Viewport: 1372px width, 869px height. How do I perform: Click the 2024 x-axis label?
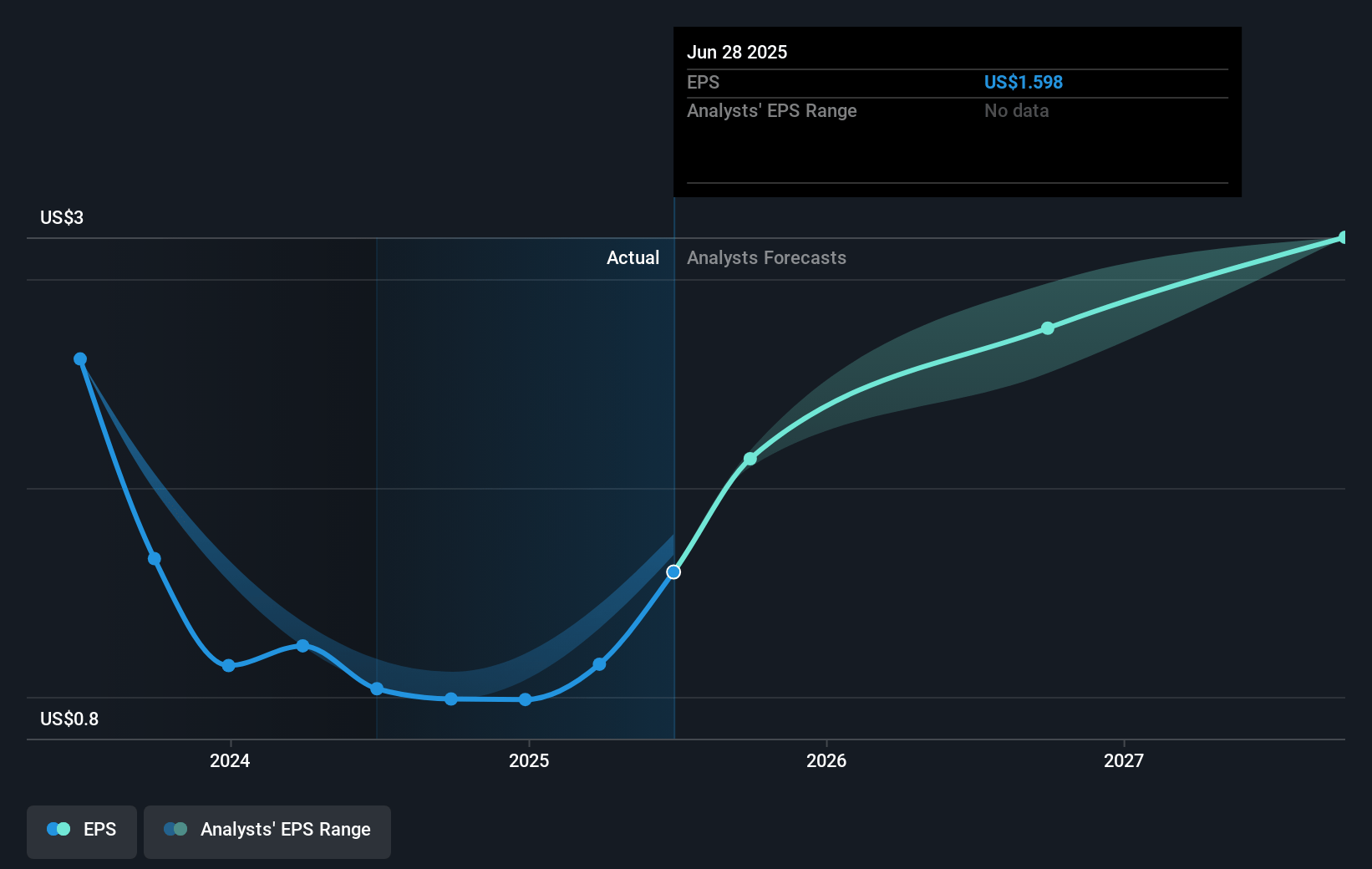click(230, 760)
